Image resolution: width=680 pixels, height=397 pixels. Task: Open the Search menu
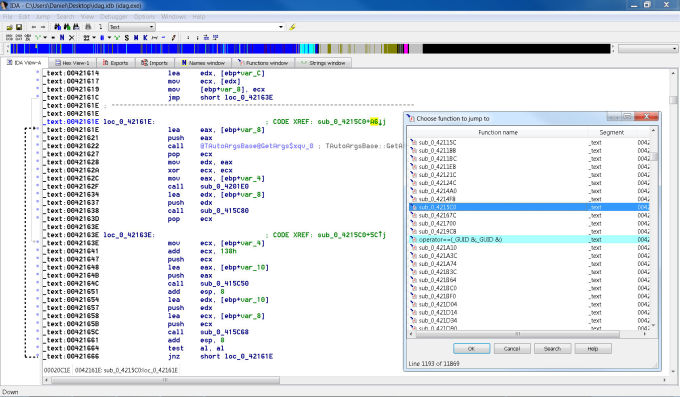coord(65,16)
